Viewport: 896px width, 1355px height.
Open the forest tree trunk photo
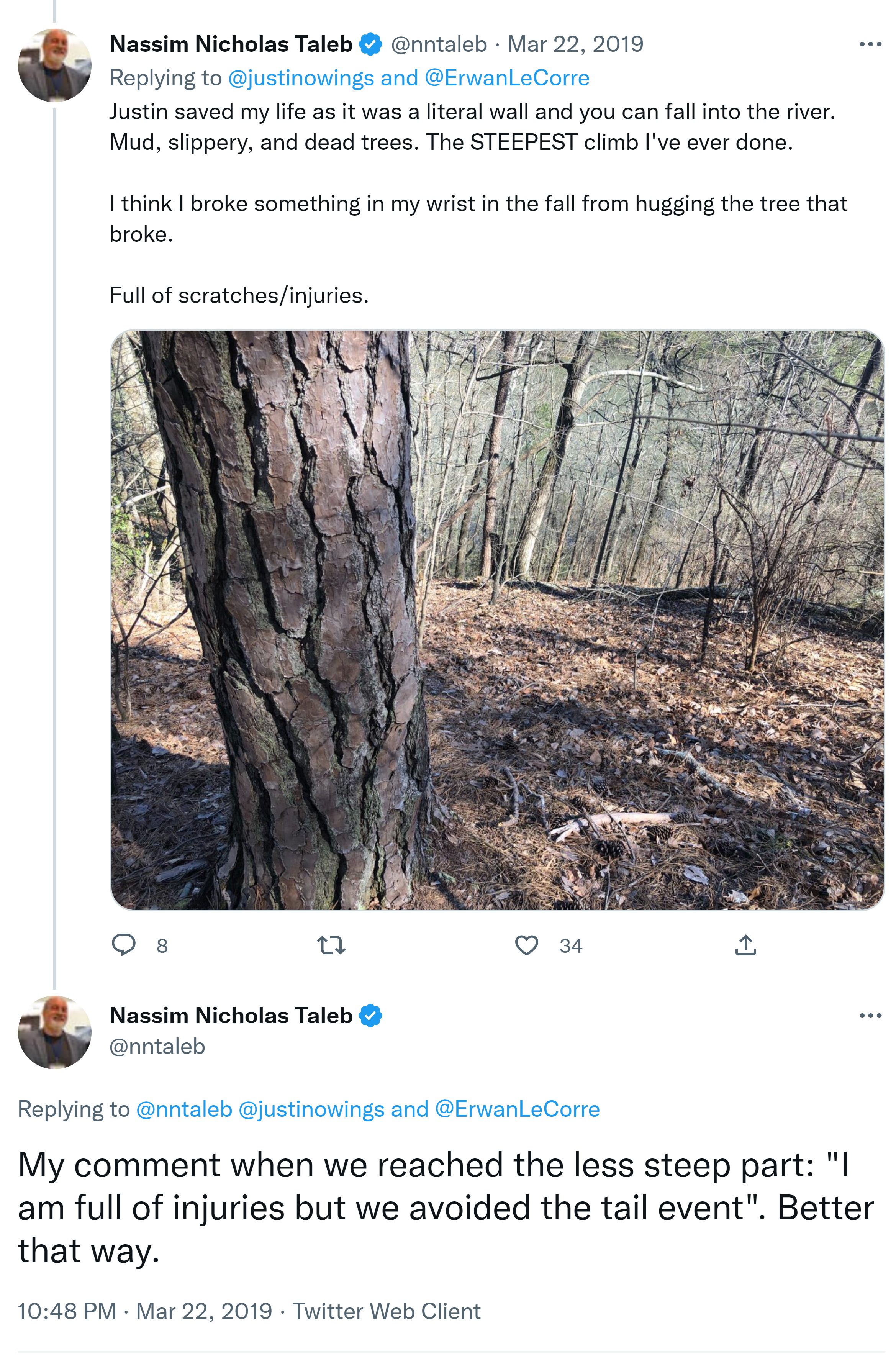pyautogui.click(x=497, y=620)
